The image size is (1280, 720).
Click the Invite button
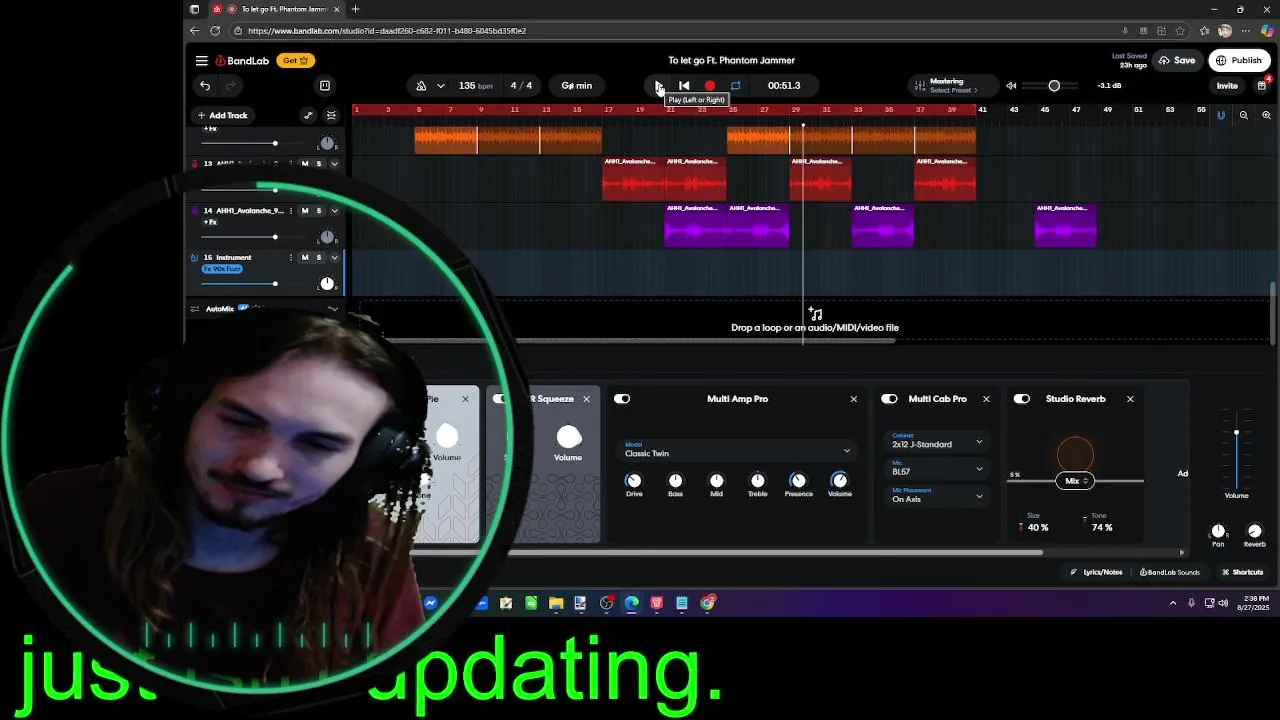pos(1227,86)
